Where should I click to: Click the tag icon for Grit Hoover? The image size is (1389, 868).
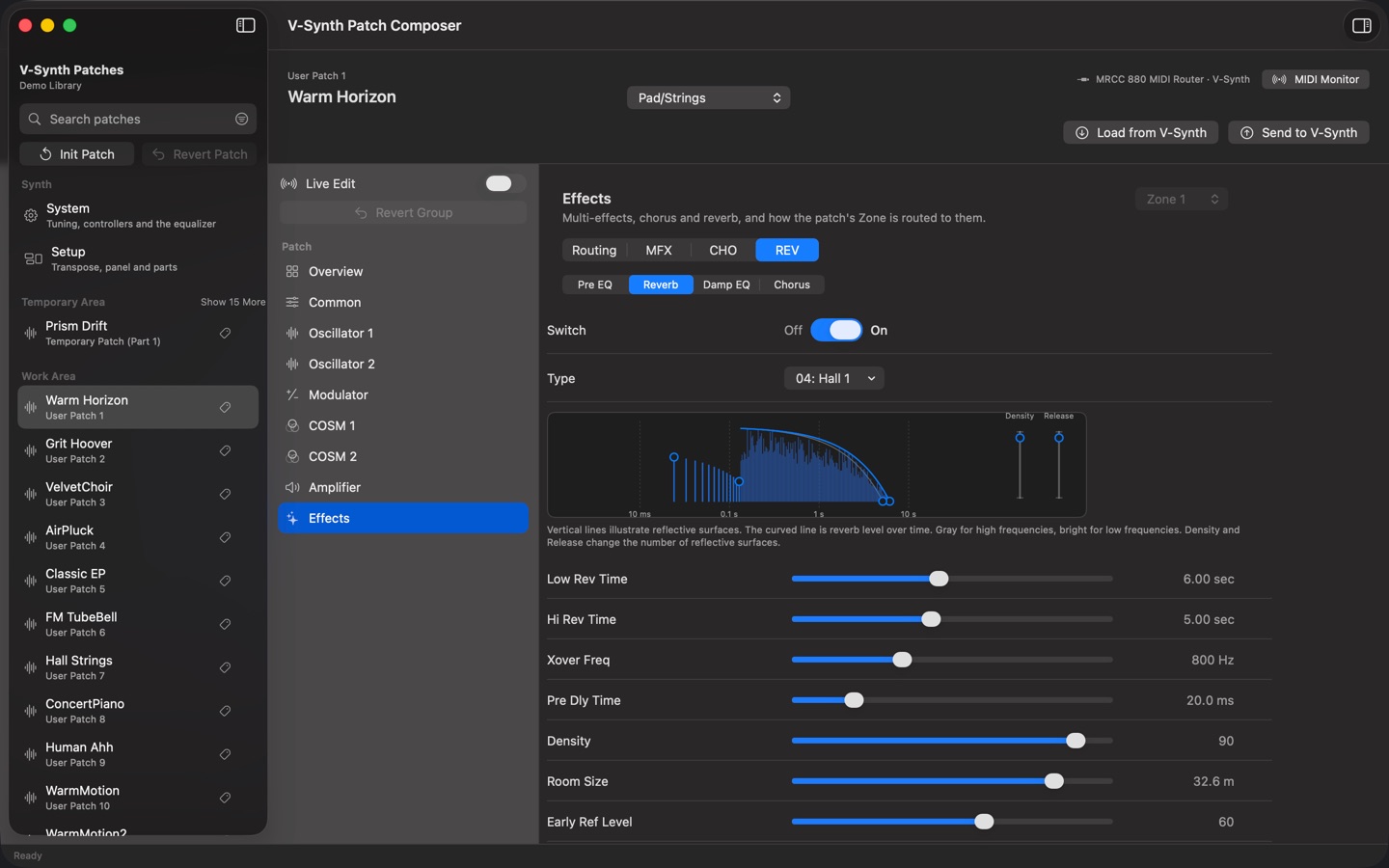coord(225,450)
